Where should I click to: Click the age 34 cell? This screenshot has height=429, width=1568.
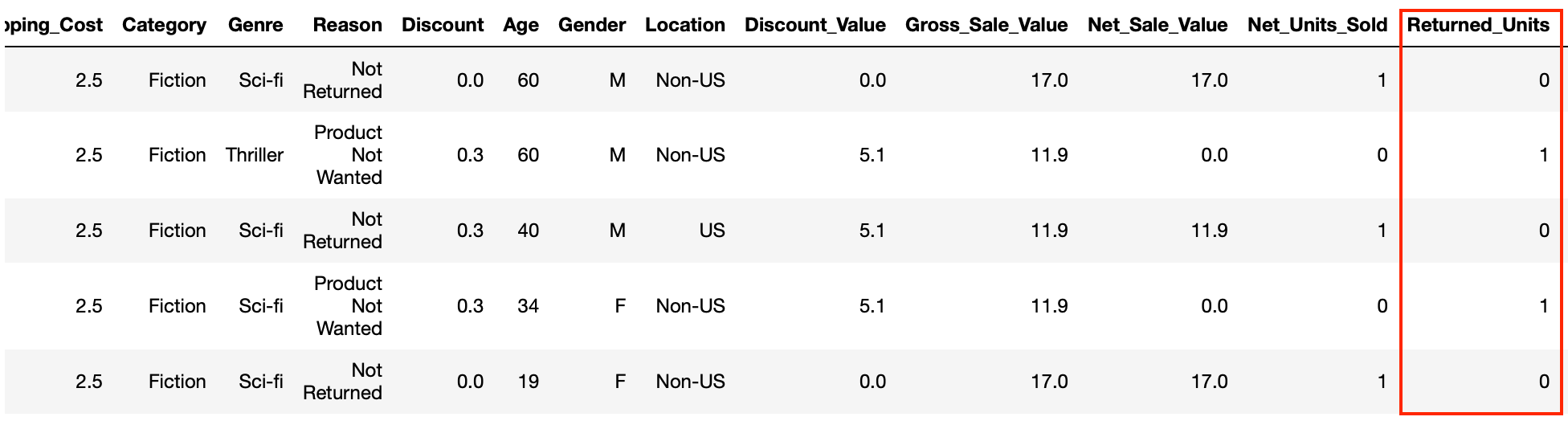[528, 306]
